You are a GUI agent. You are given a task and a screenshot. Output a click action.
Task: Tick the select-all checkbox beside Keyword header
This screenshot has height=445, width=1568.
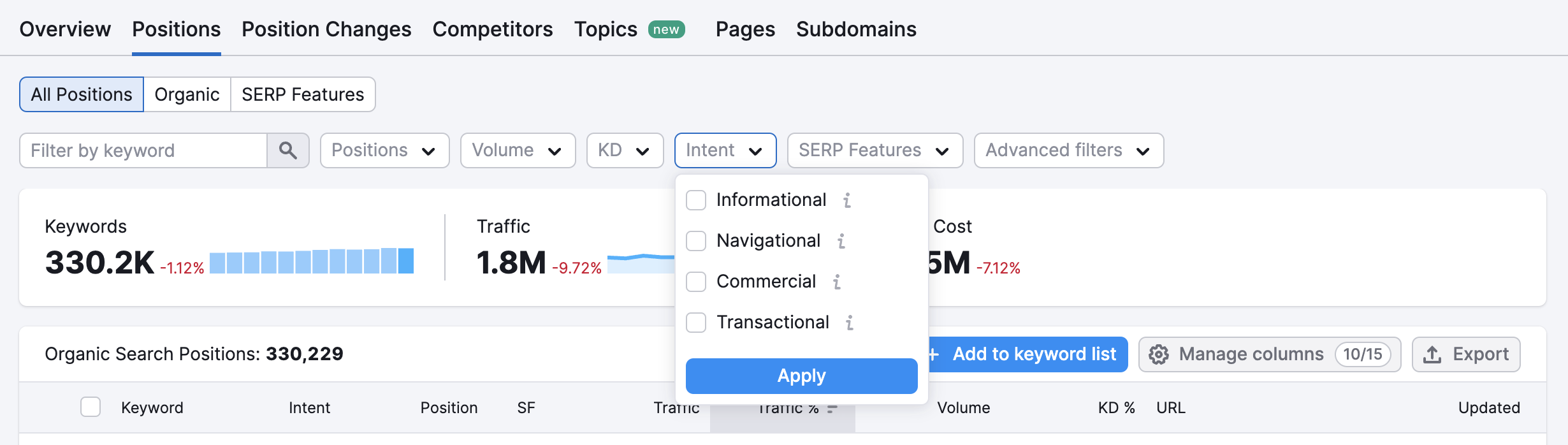91,407
